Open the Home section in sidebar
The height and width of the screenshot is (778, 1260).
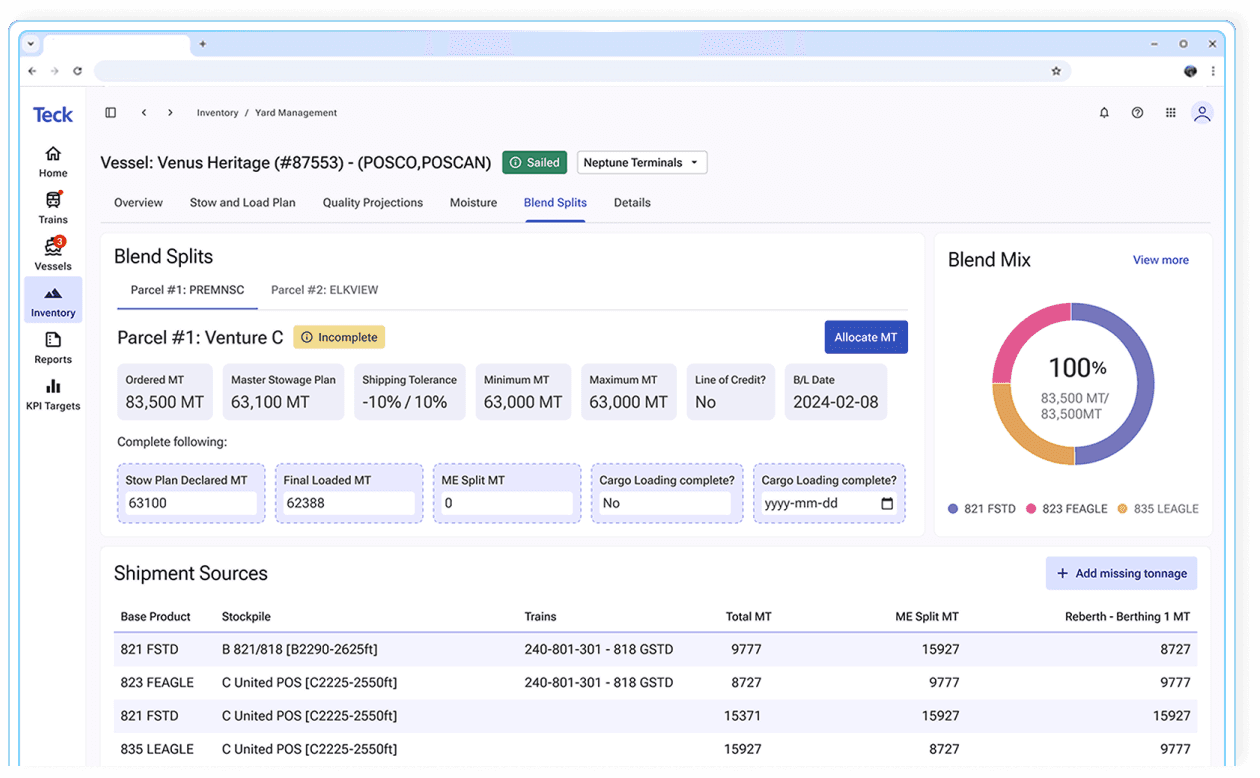pos(53,161)
